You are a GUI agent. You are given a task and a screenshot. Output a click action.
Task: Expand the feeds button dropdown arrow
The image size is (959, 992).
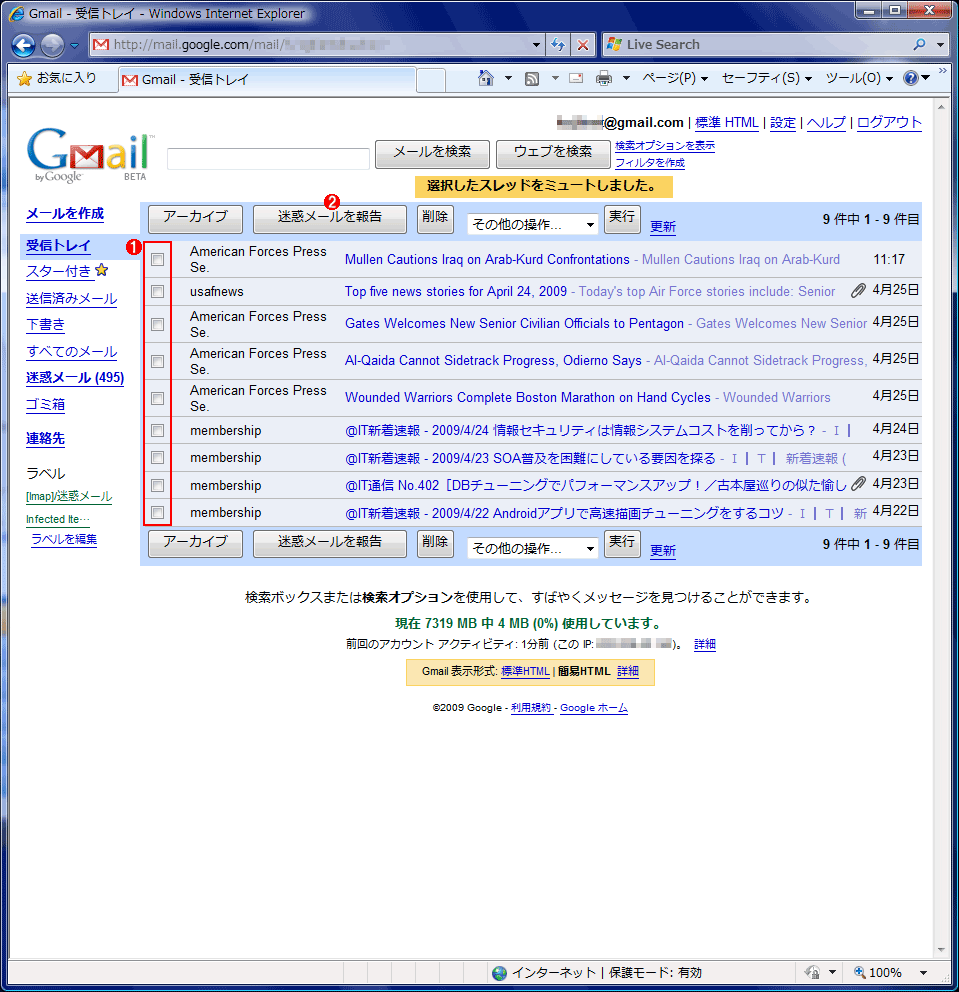(x=555, y=78)
